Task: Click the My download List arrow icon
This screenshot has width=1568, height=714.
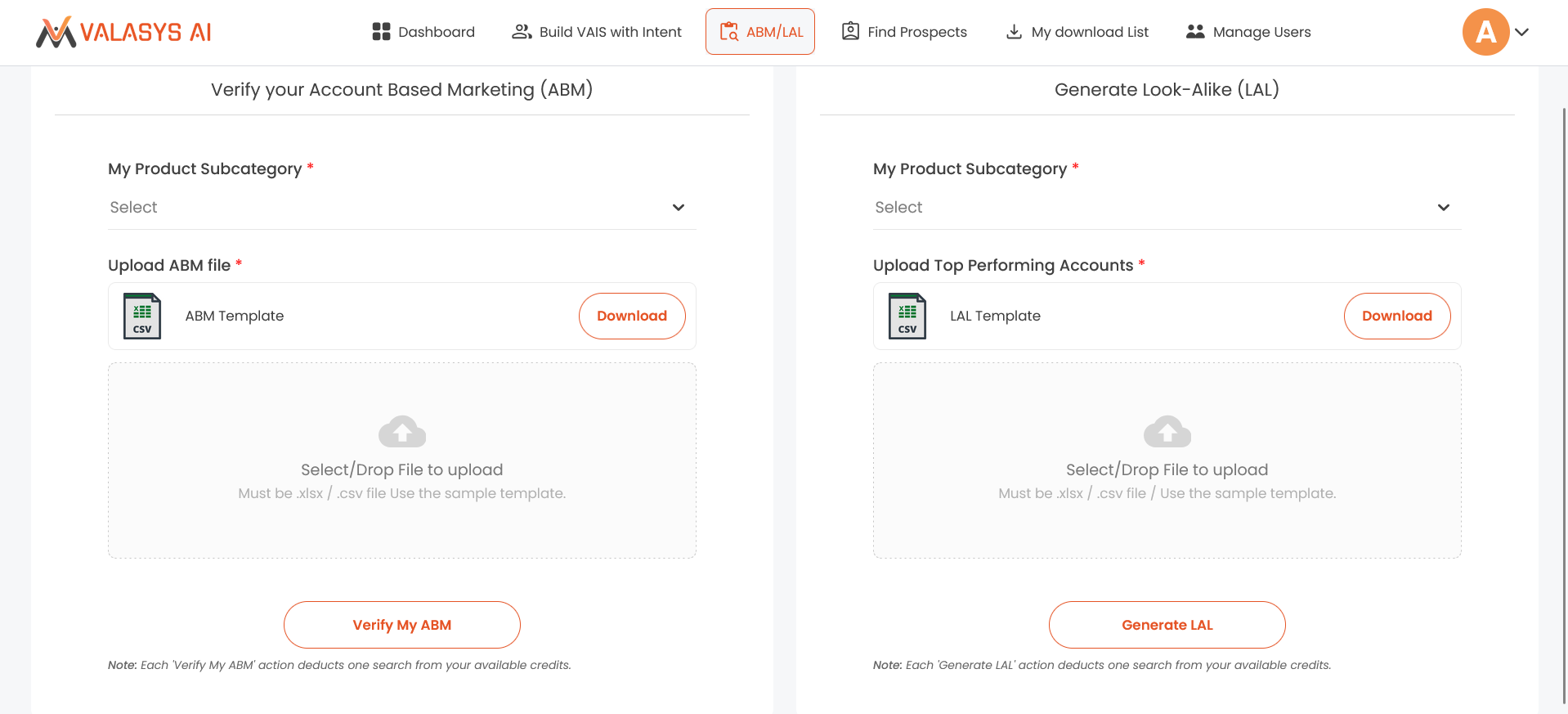Action: 1014,32
